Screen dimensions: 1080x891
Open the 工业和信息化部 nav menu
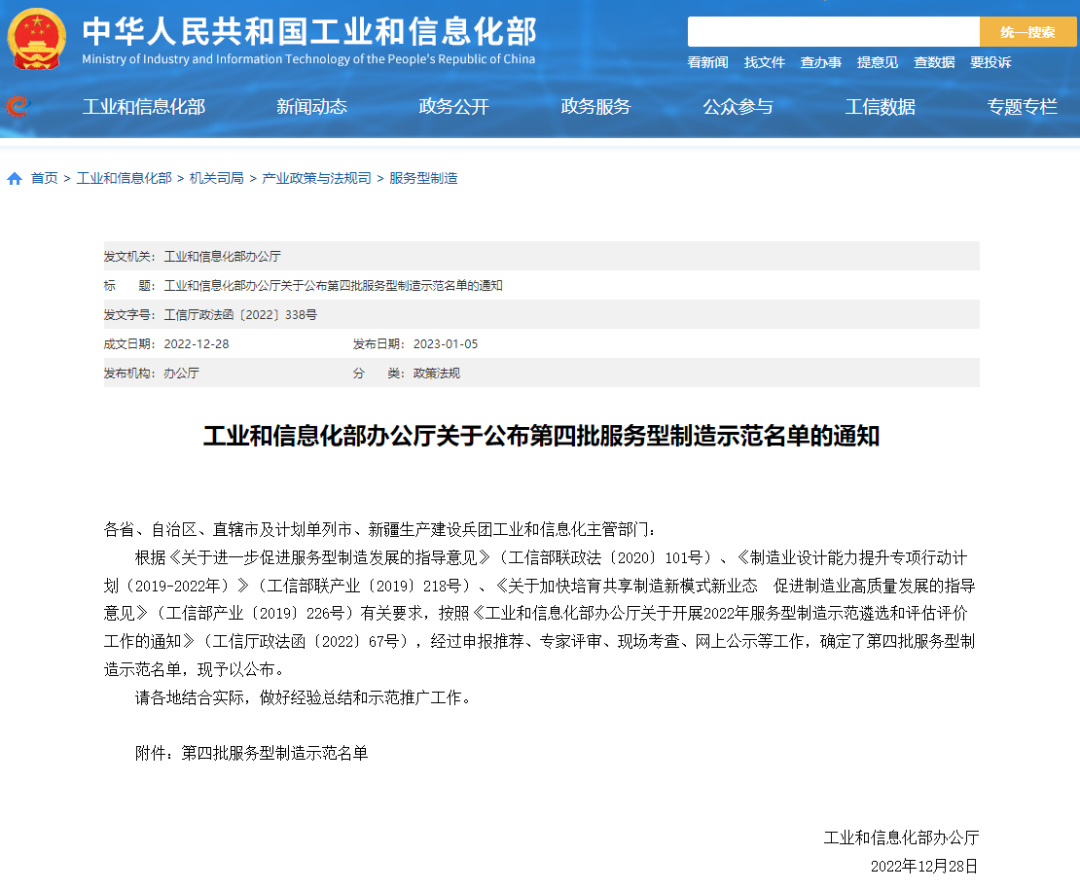point(144,107)
